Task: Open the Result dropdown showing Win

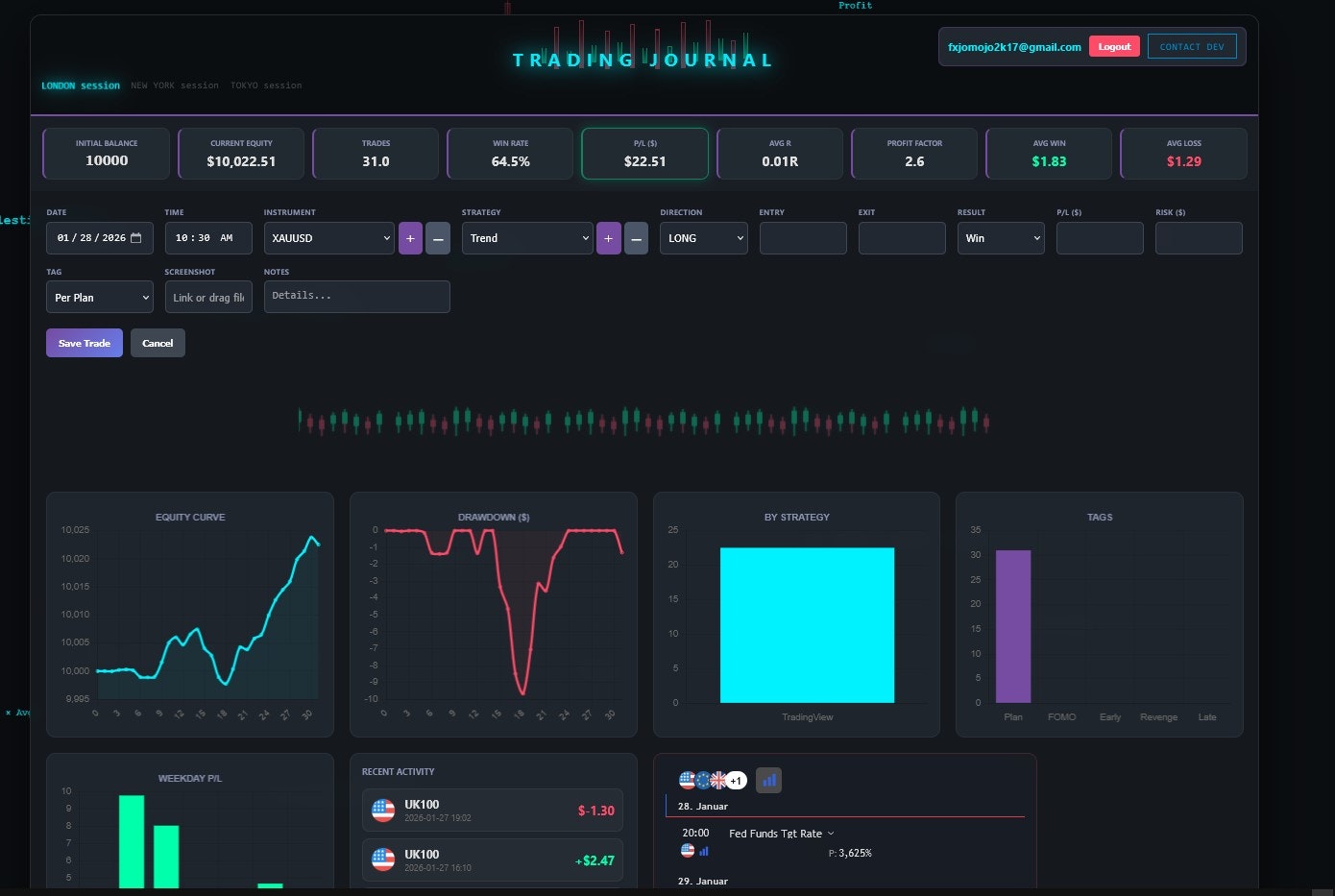Action: click(x=1000, y=237)
